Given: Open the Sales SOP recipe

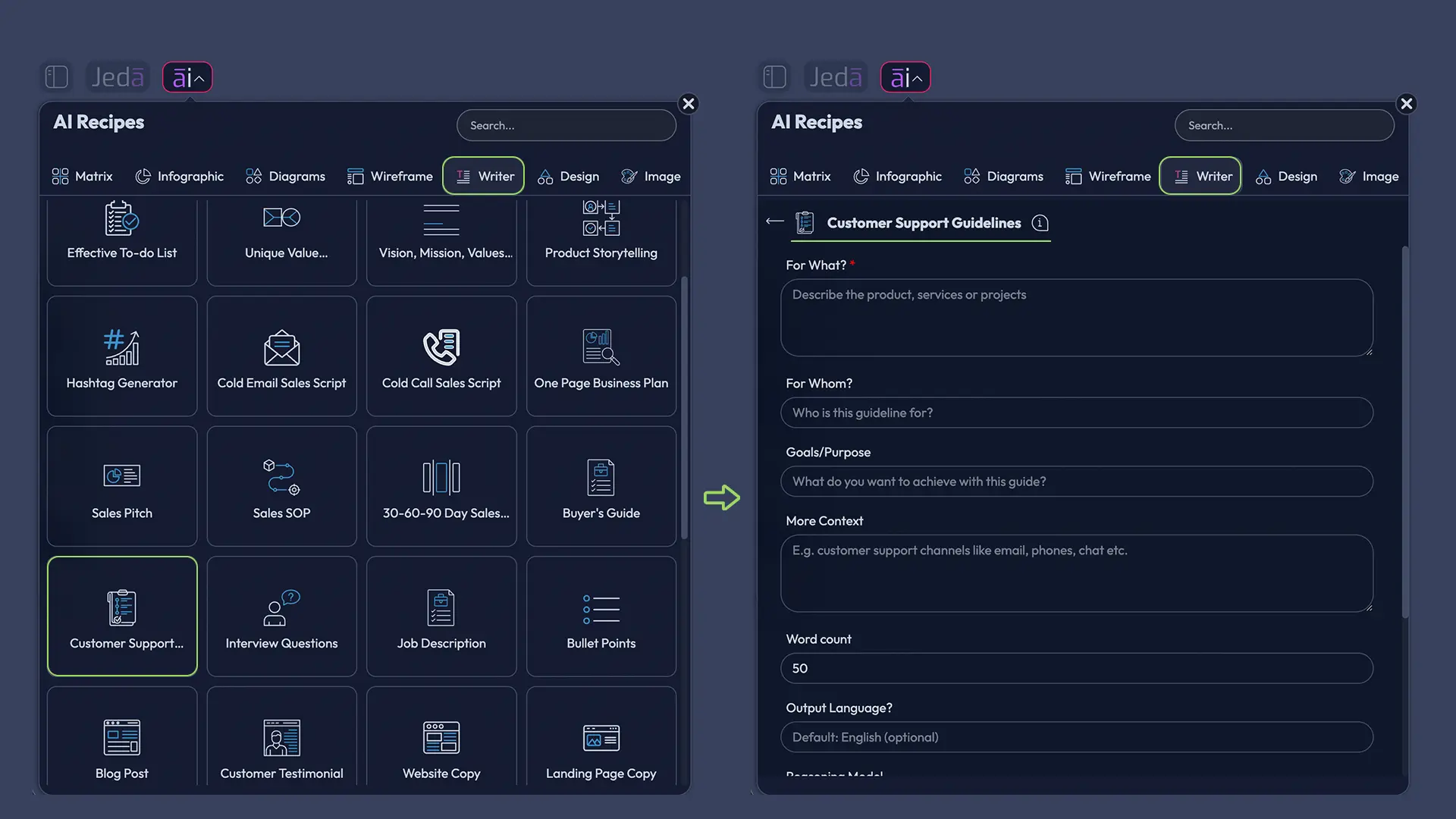Looking at the screenshot, I should click(x=281, y=486).
